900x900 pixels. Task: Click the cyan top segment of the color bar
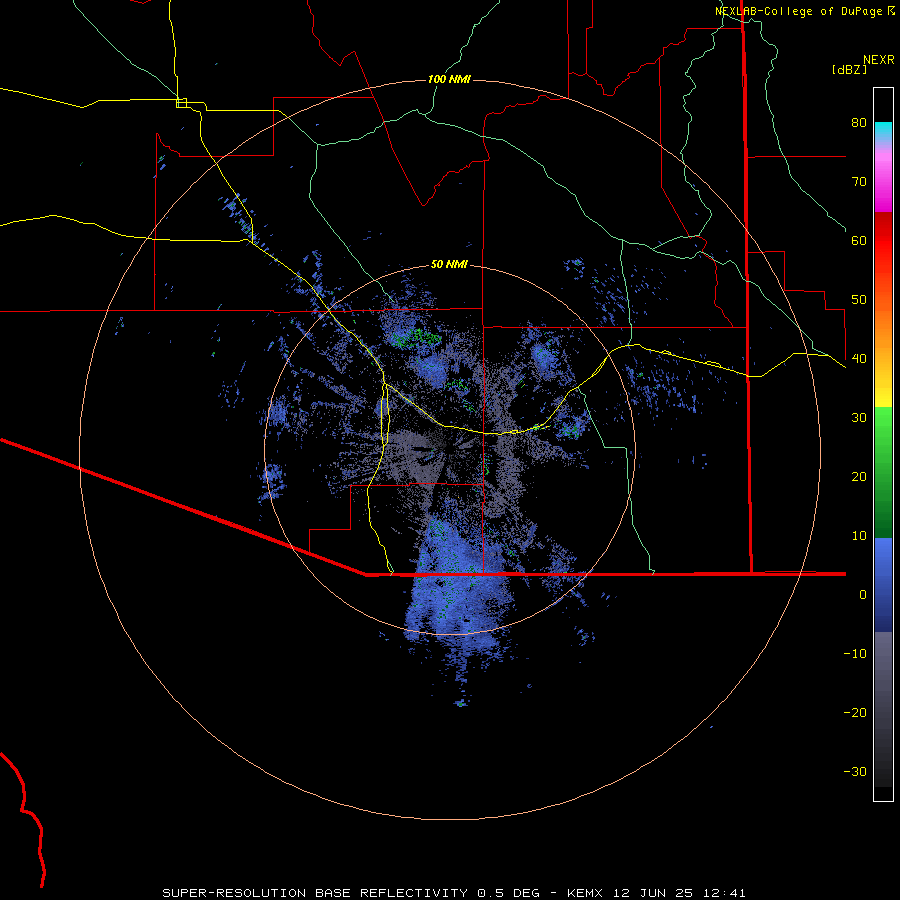(x=883, y=133)
